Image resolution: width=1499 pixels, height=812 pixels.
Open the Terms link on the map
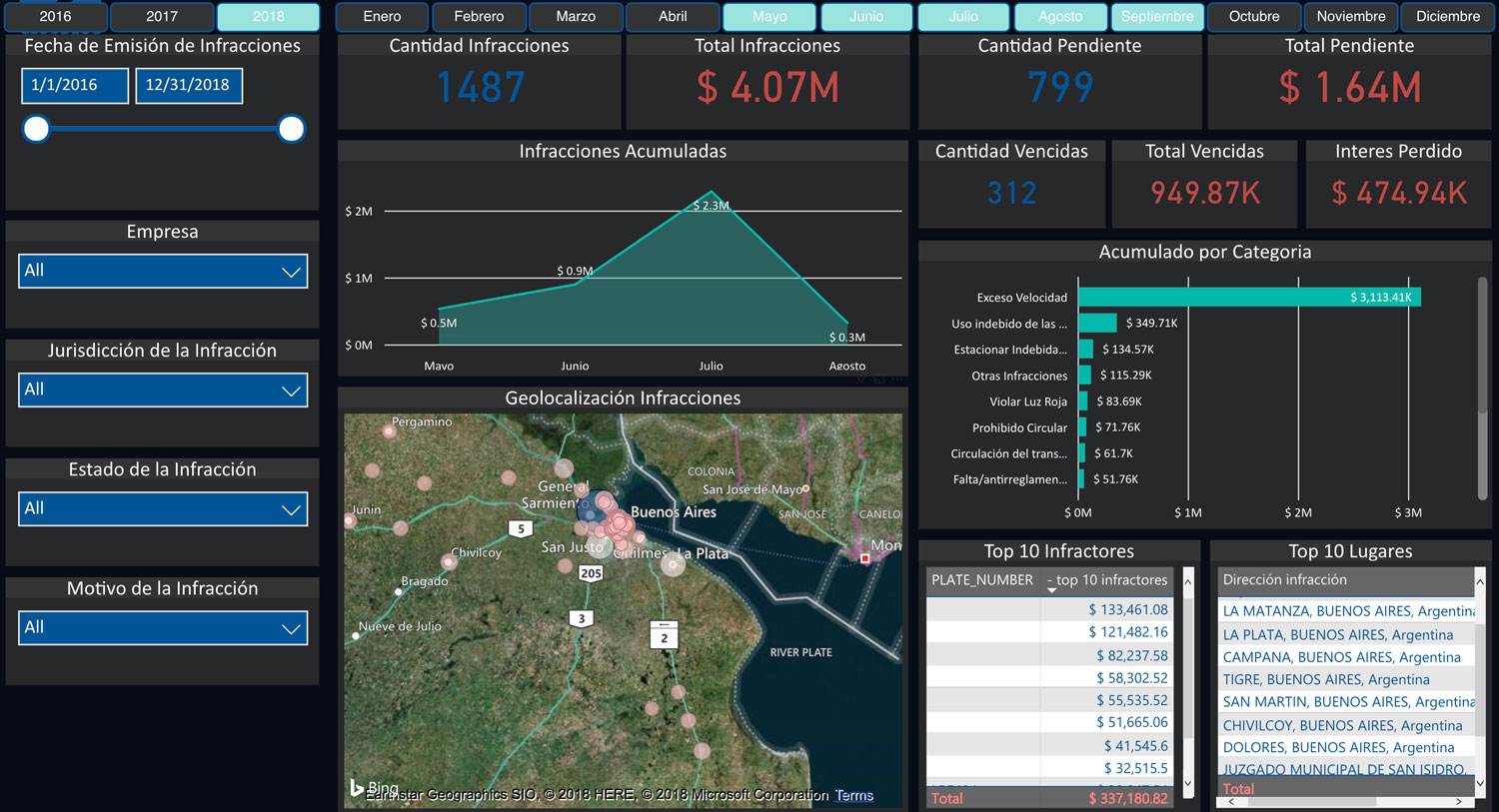point(853,795)
